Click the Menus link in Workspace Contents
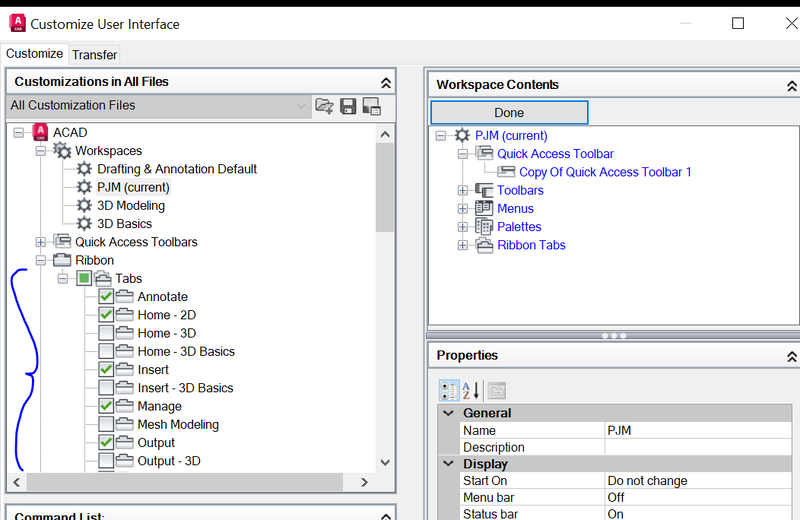Viewport: 800px width, 520px height. 515,208
